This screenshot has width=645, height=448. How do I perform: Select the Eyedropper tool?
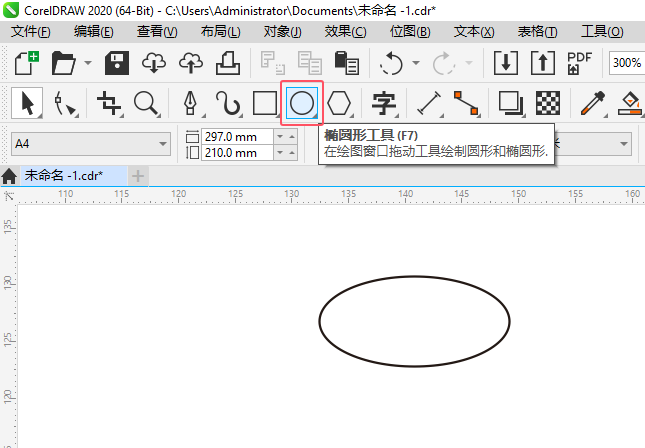pyautogui.click(x=593, y=103)
